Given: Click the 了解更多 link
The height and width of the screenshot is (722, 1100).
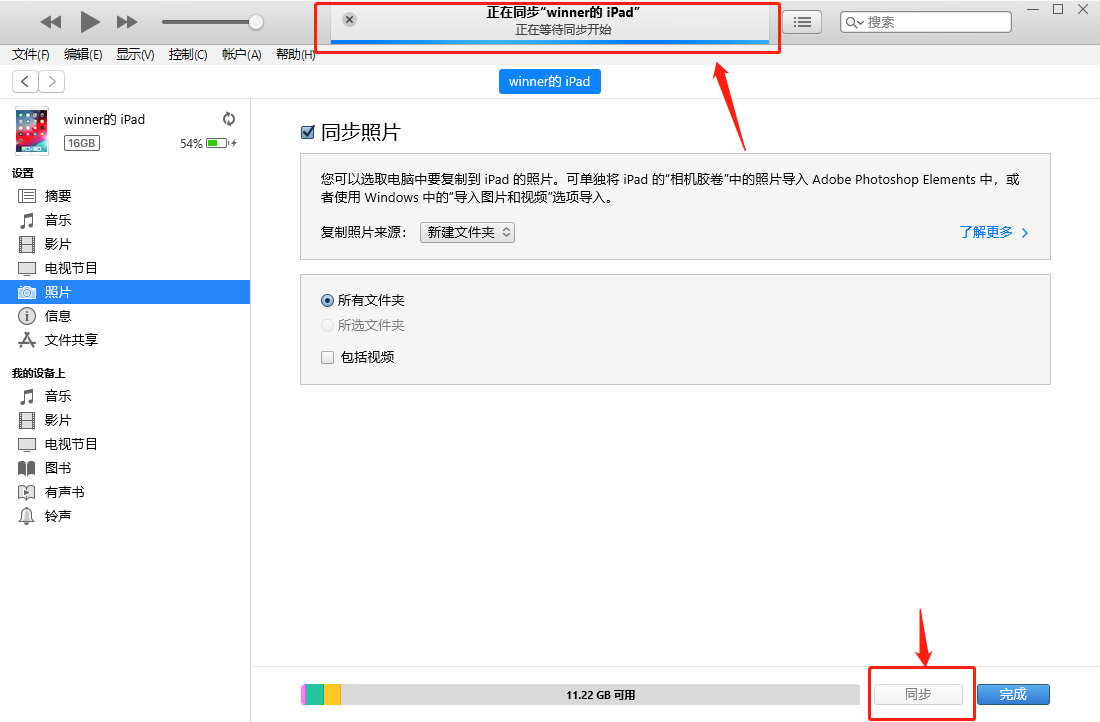Looking at the screenshot, I should coord(993,232).
